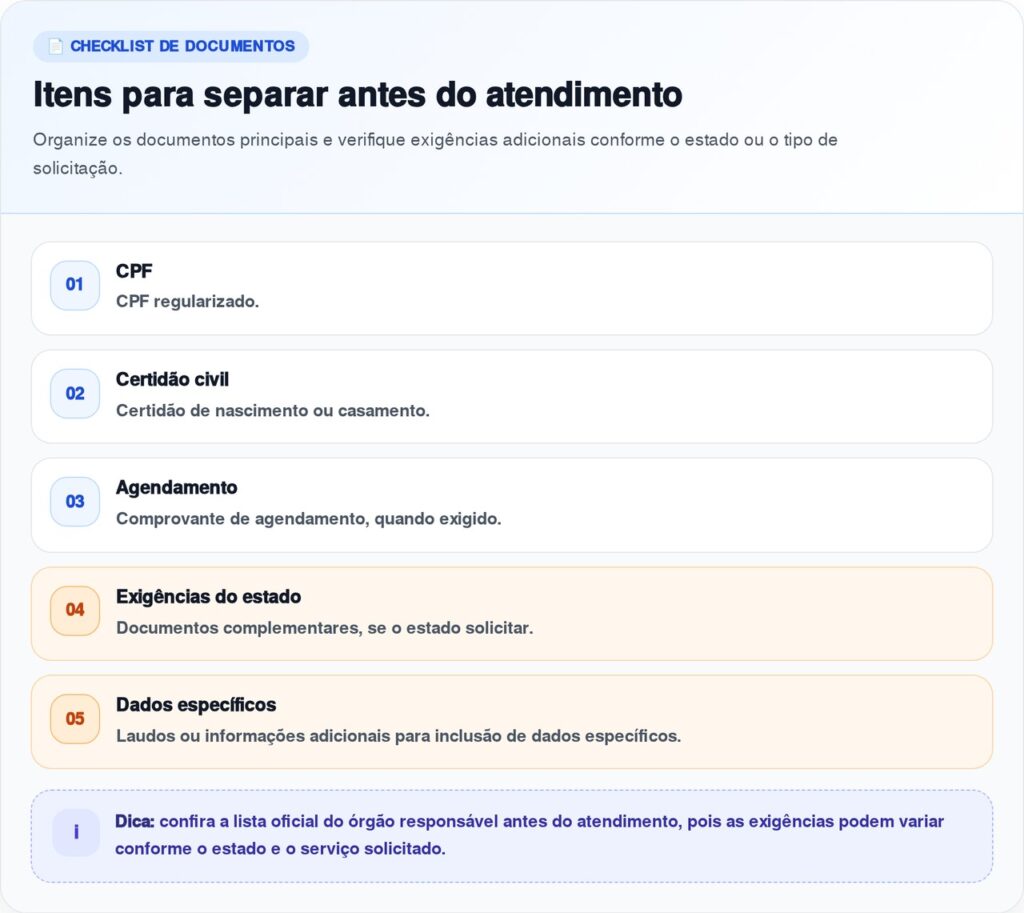Click the Exigências do estado title

pyautogui.click(x=208, y=597)
